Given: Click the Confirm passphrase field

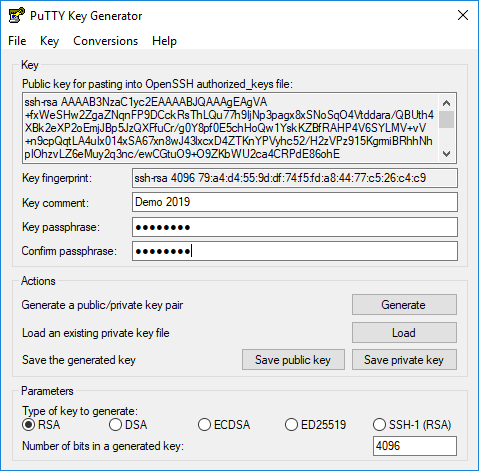Looking at the screenshot, I should pos(295,251).
